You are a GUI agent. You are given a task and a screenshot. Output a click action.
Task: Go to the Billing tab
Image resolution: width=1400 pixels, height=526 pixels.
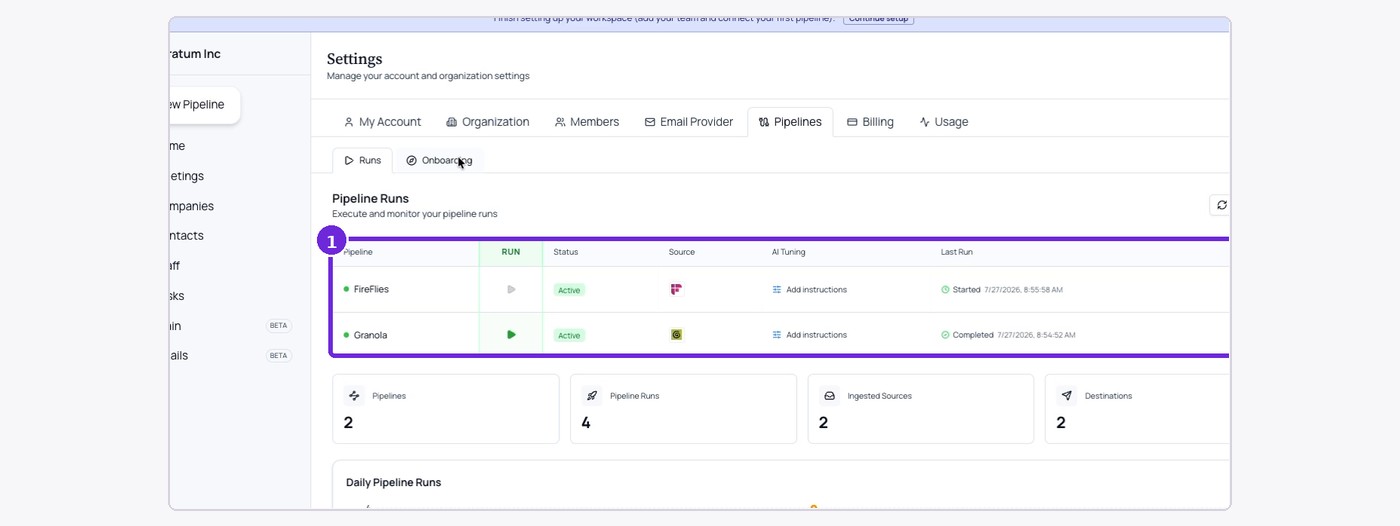point(870,122)
